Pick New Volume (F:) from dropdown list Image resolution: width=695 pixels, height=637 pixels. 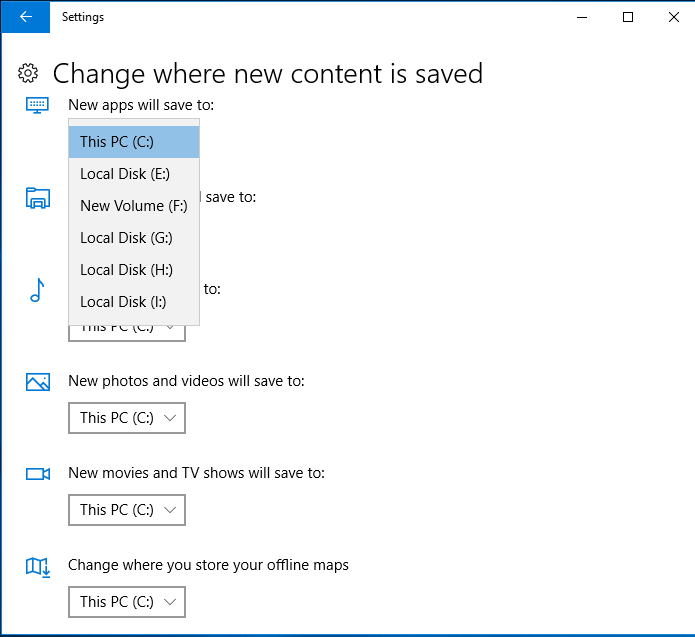pyautogui.click(x=134, y=206)
